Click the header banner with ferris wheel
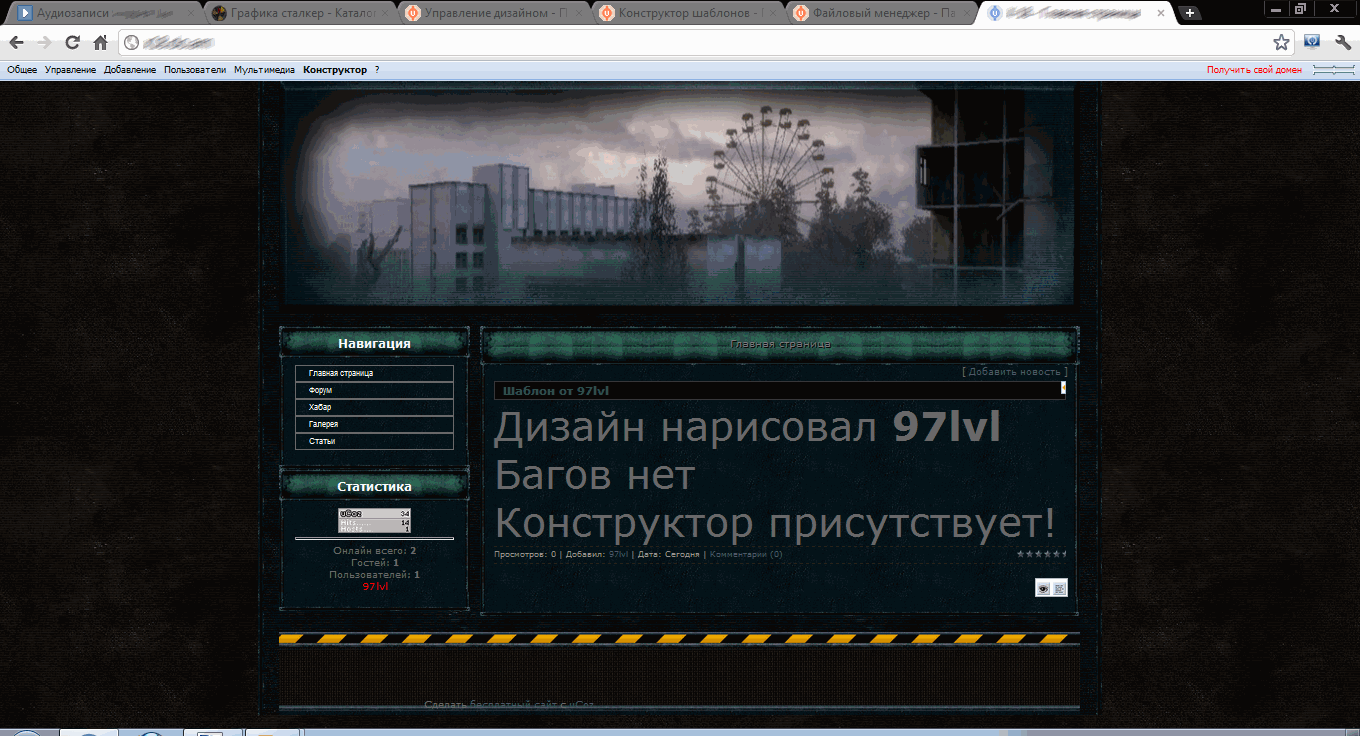 click(x=679, y=194)
